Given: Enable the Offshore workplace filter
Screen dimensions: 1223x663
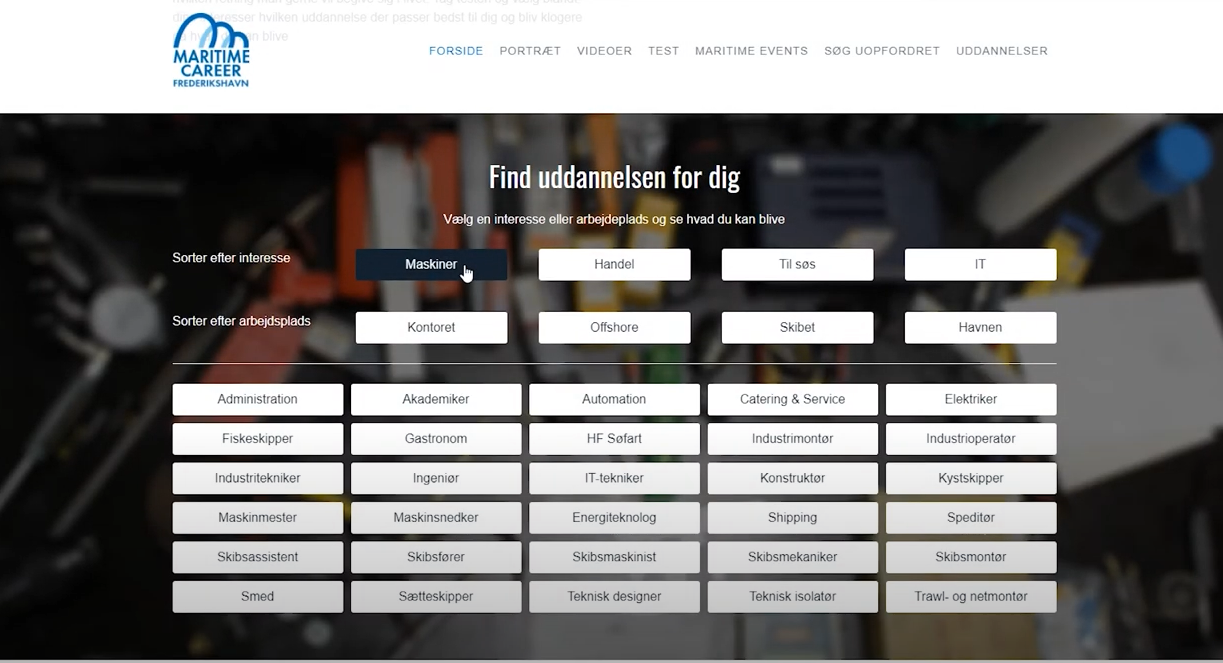Looking at the screenshot, I should pyautogui.click(x=614, y=328).
